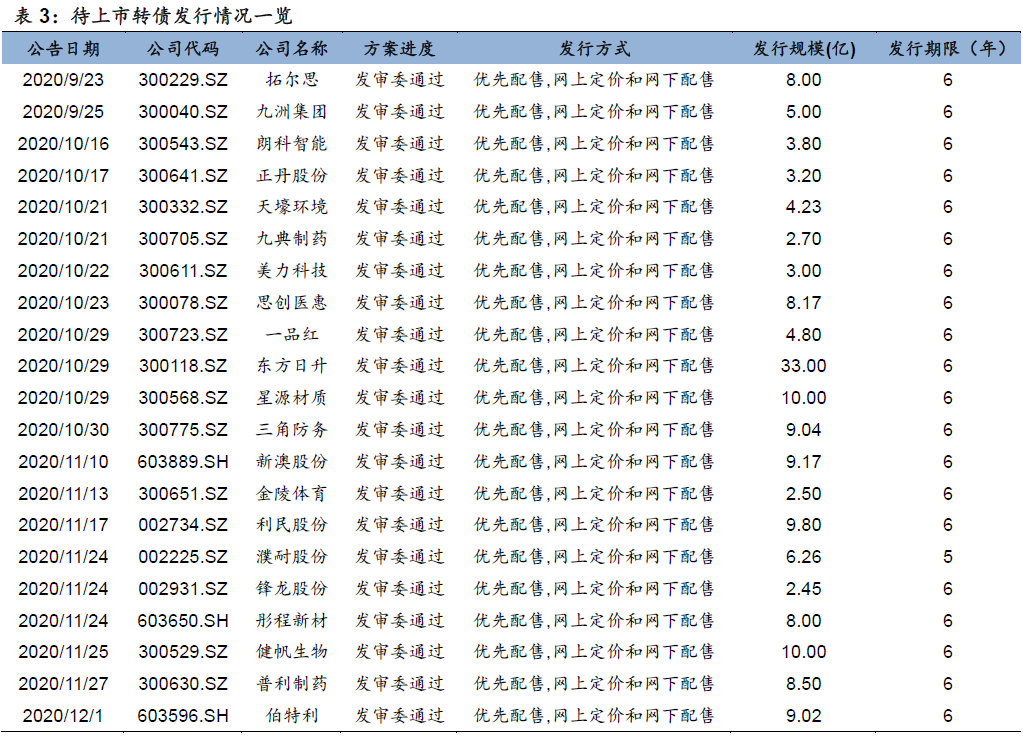
Task: Click company name 利民股份
Action: (292, 525)
